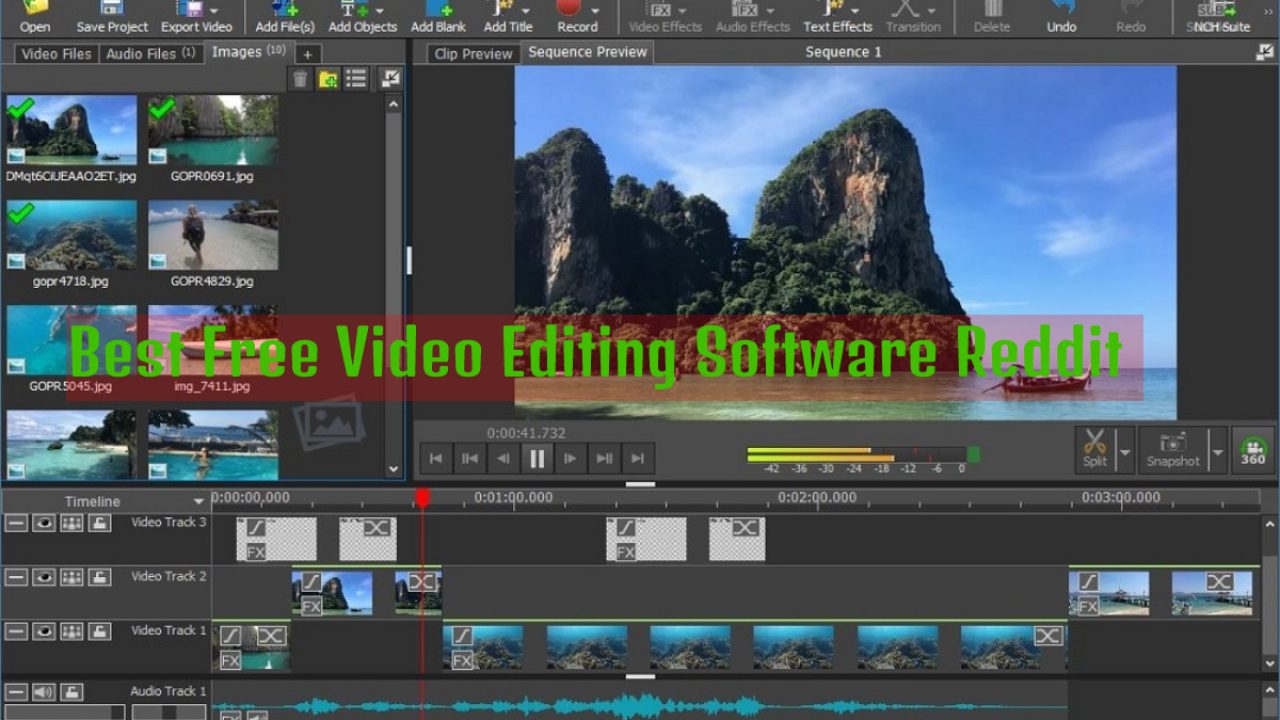This screenshot has width=1280, height=720.
Task: Click FX on first Video Track 3 clip
Action: click(x=256, y=552)
